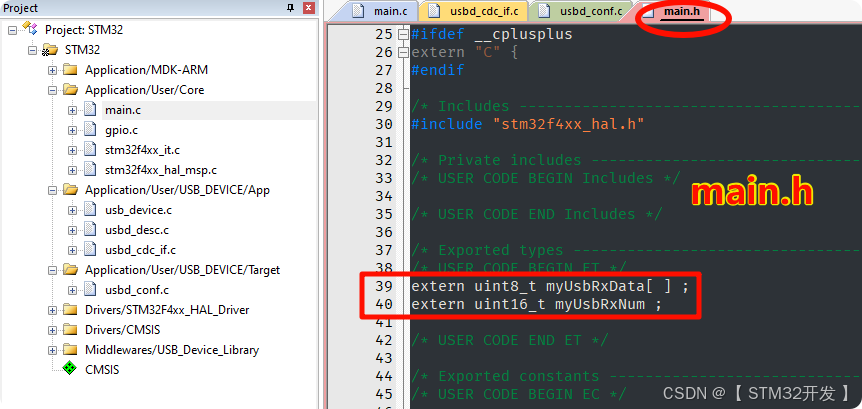Click the USB_DEVICE/Target folder icon
Viewport: 862px width, 409px height.
[70, 270]
